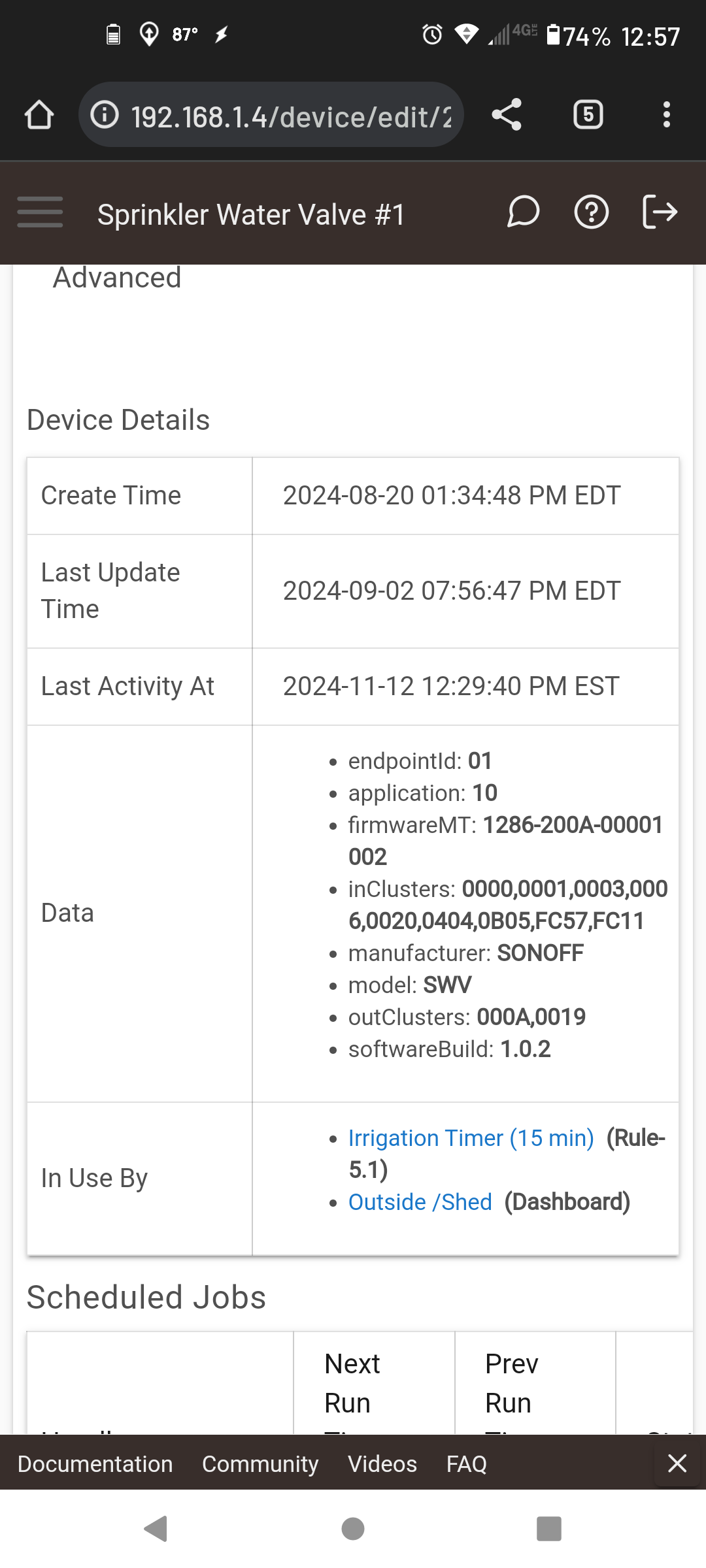Open the browser three-dot overflow menu
The image size is (706, 1568).
(666, 115)
